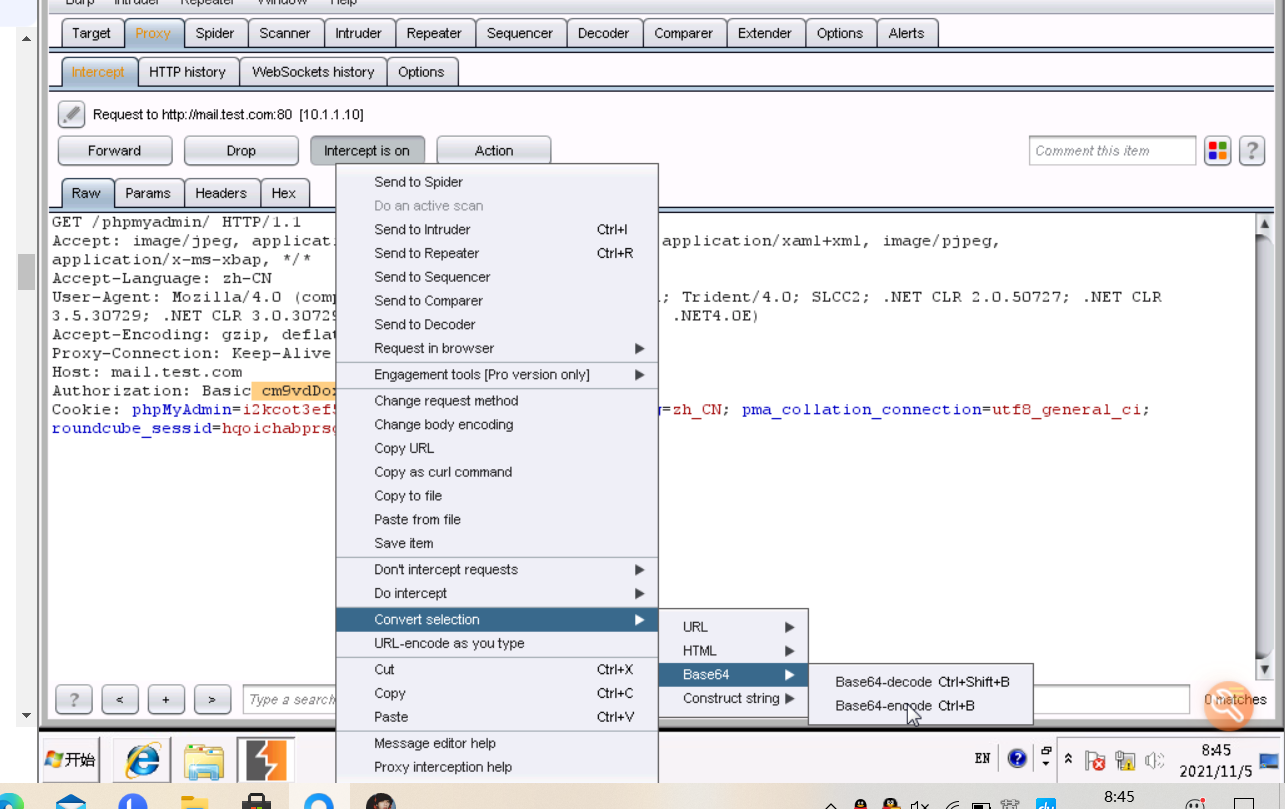Expand Engagement tools submenu
Image resolution: width=1285 pixels, height=809 pixels.
[497, 374]
